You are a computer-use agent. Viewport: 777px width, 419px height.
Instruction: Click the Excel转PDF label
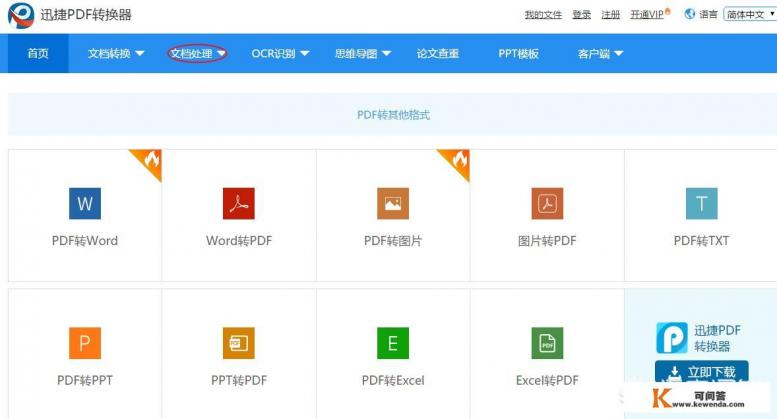click(x=547, y=380)
